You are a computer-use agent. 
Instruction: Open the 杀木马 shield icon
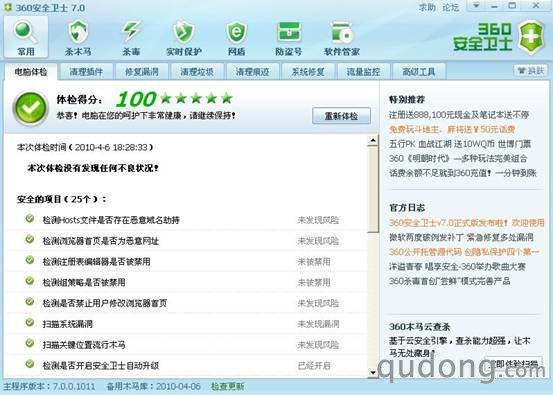tap(78, 32)
